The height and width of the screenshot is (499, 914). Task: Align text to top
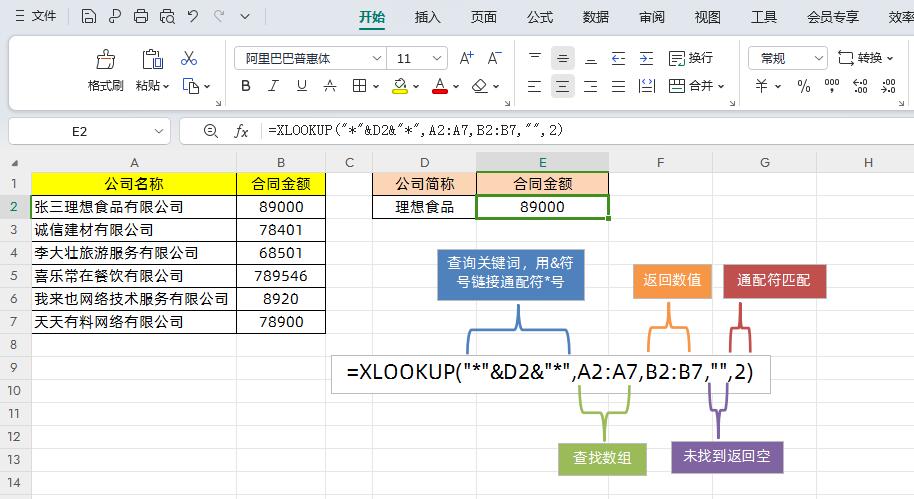pyautogui.click(x=535, y=58)
